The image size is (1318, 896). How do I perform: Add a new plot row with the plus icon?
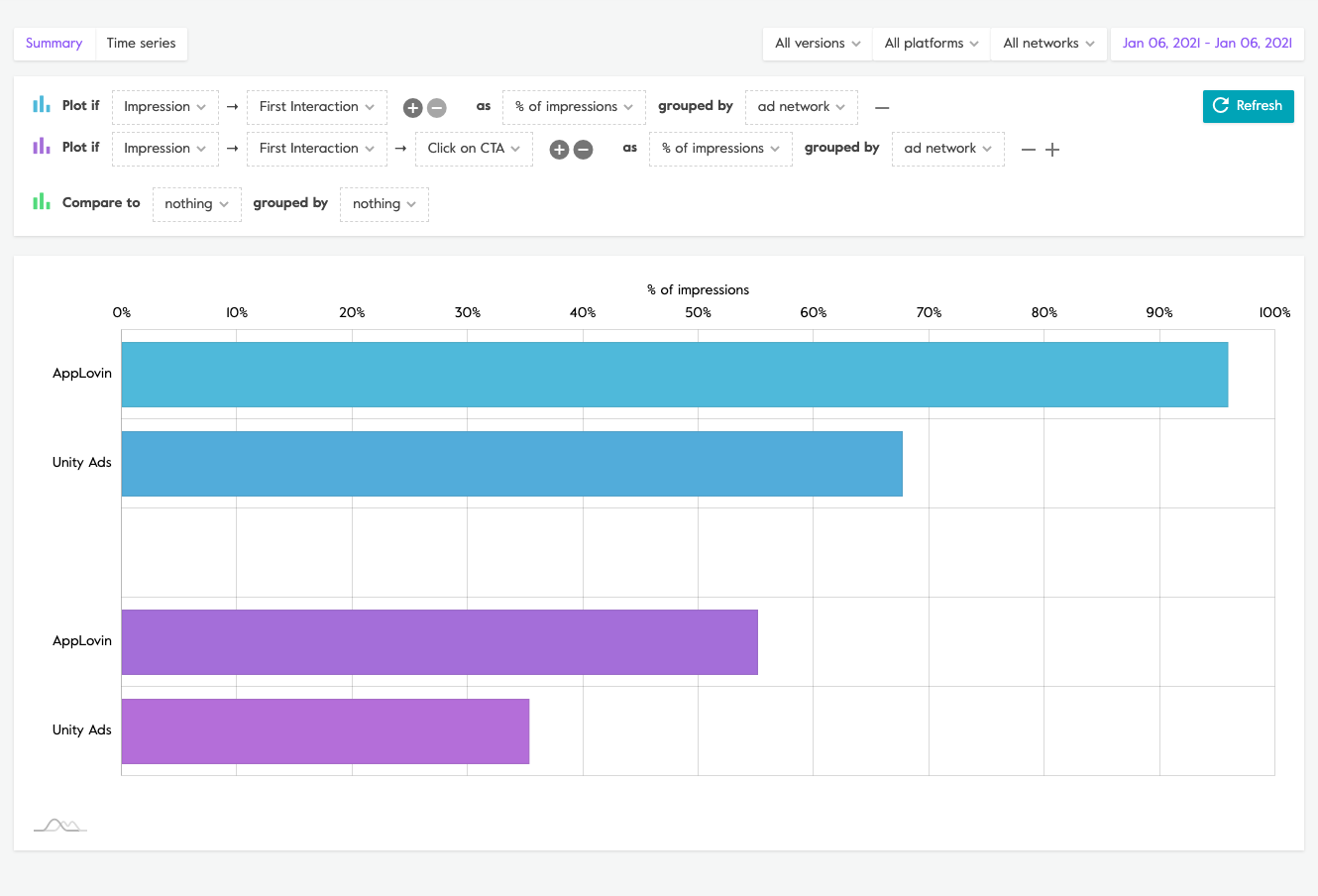[1052, 150]
